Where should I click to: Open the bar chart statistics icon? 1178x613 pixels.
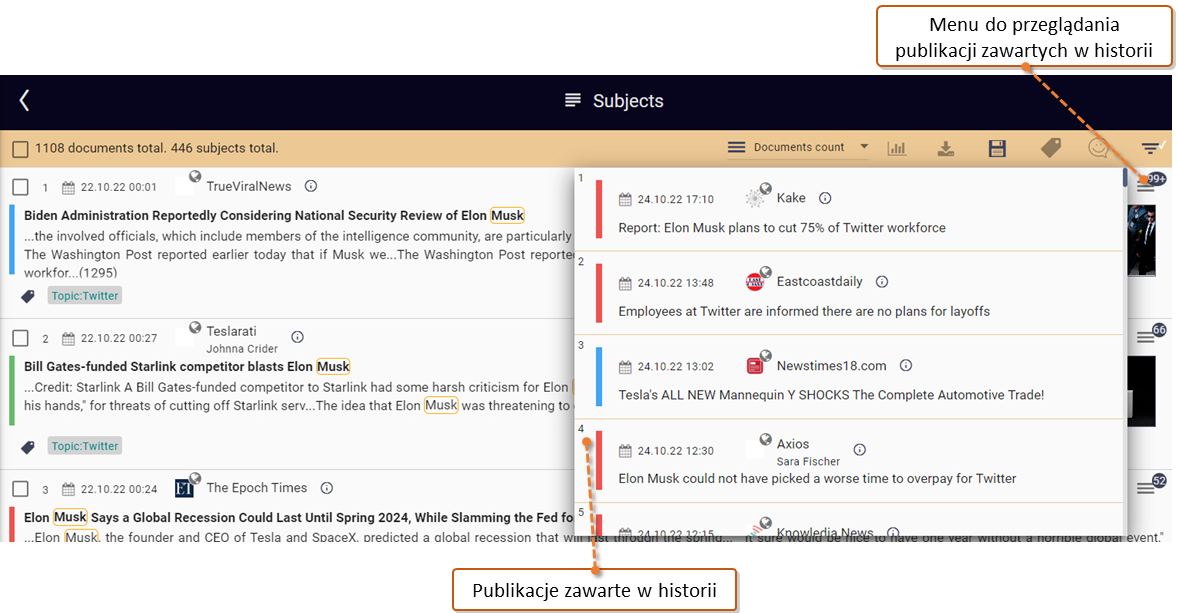tap(896, 148)
